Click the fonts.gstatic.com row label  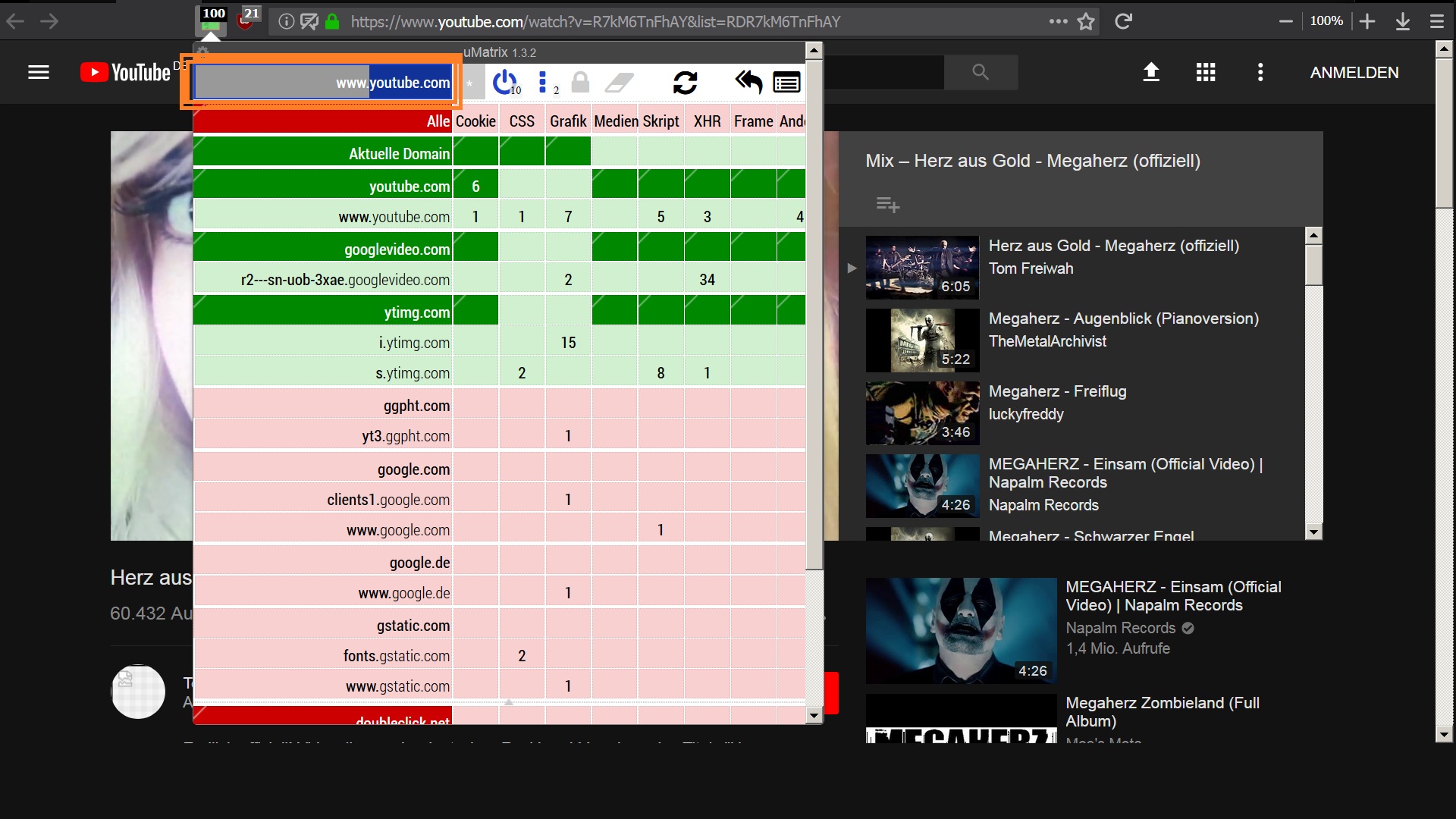323,655
